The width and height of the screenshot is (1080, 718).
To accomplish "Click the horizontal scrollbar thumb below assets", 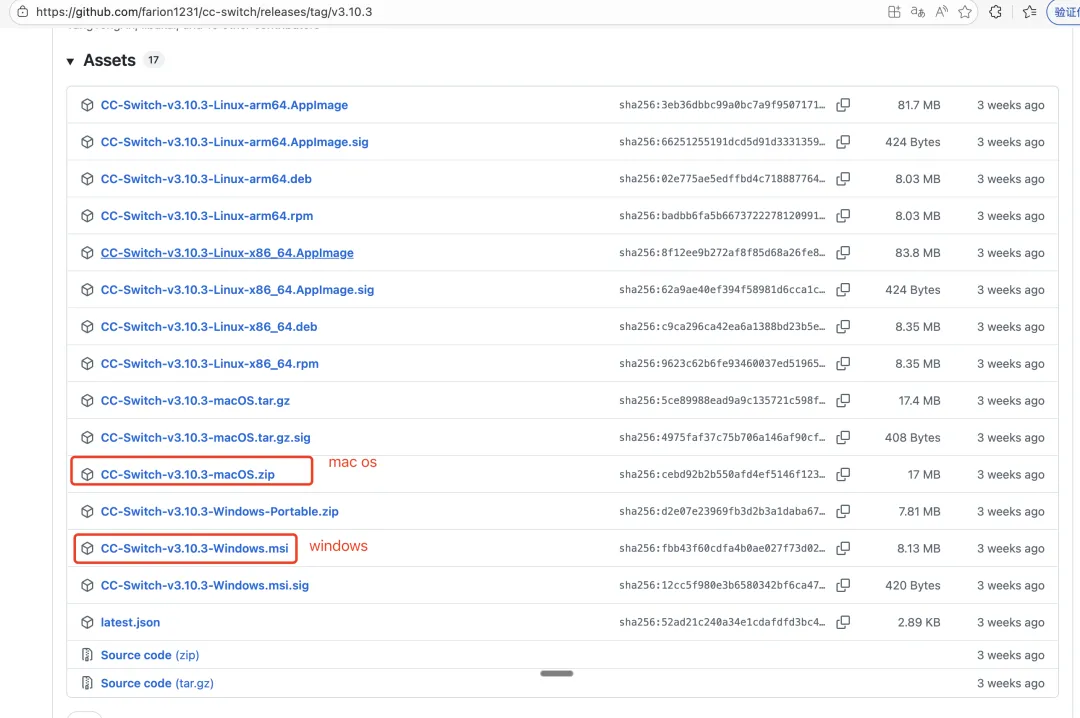I will point(557,673).
